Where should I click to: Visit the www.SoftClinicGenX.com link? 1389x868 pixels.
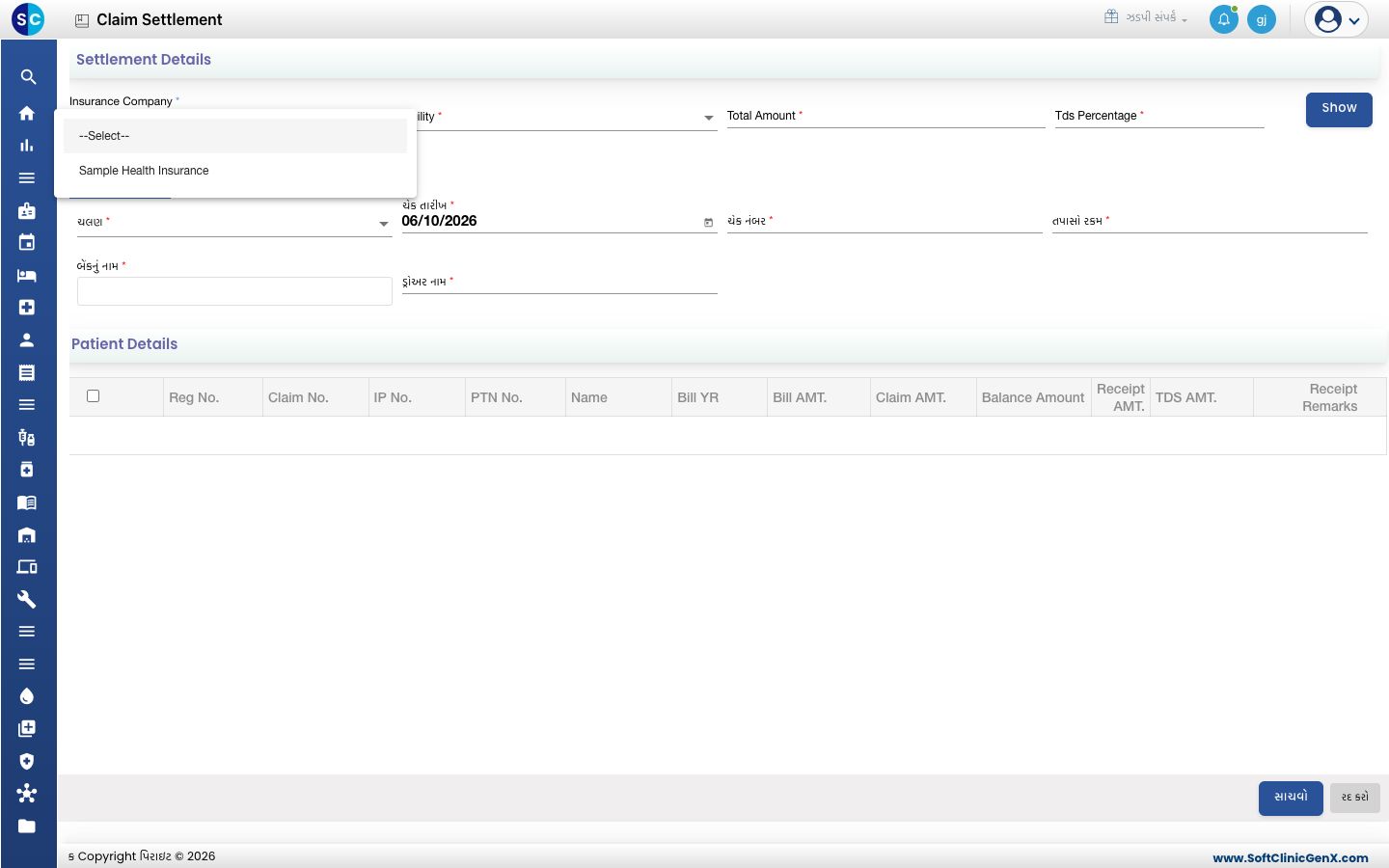point(1291,857)
